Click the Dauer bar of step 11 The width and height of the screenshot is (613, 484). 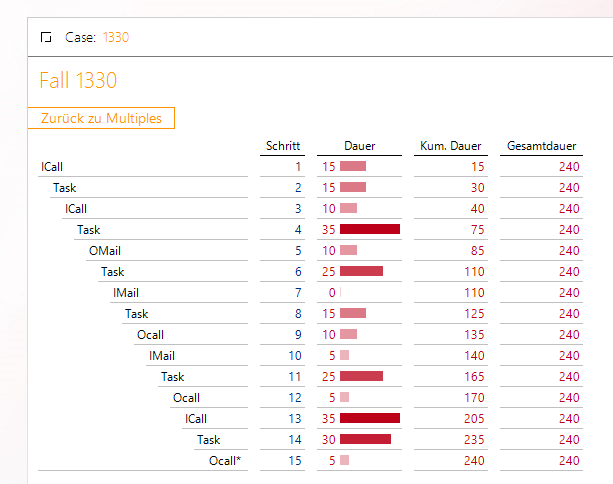pos(361,376)
